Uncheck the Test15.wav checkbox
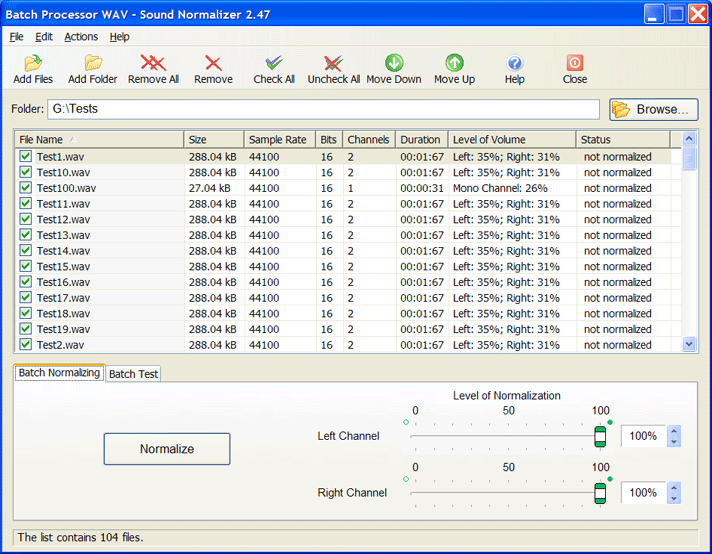Screen dimensions: 712x554 25,266
